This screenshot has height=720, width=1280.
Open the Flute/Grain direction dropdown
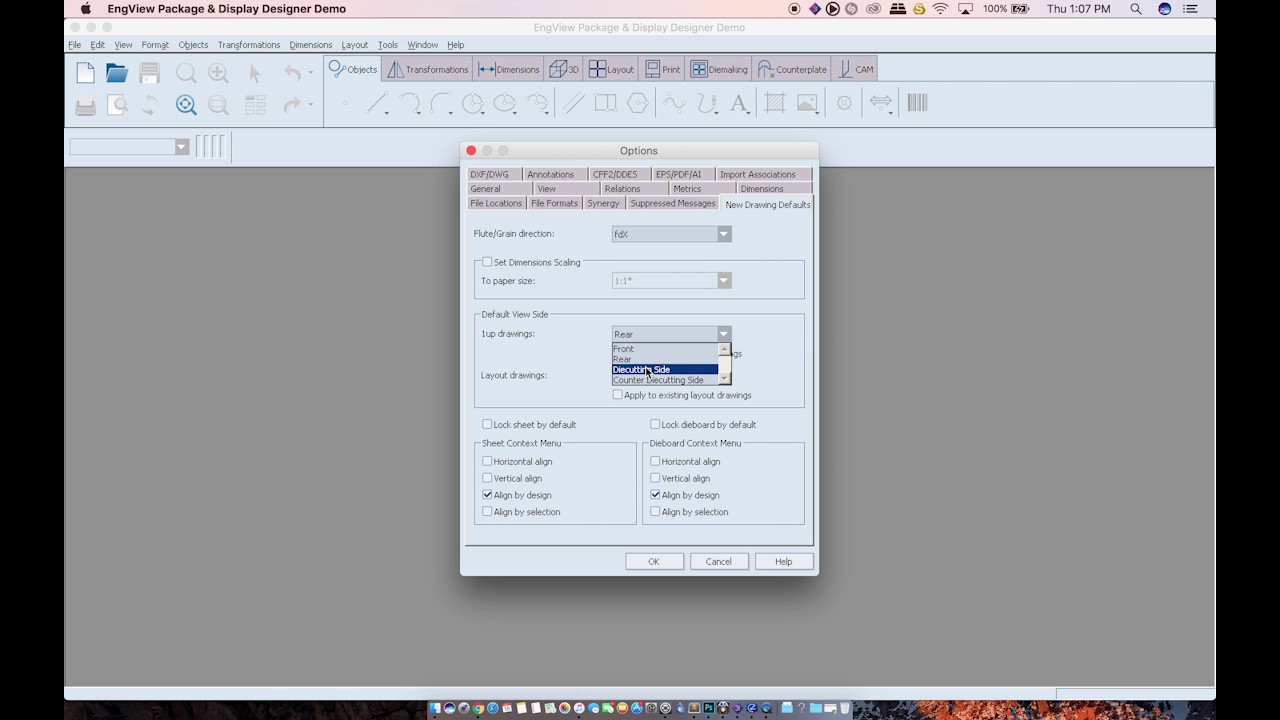click(x=672, y=234)
